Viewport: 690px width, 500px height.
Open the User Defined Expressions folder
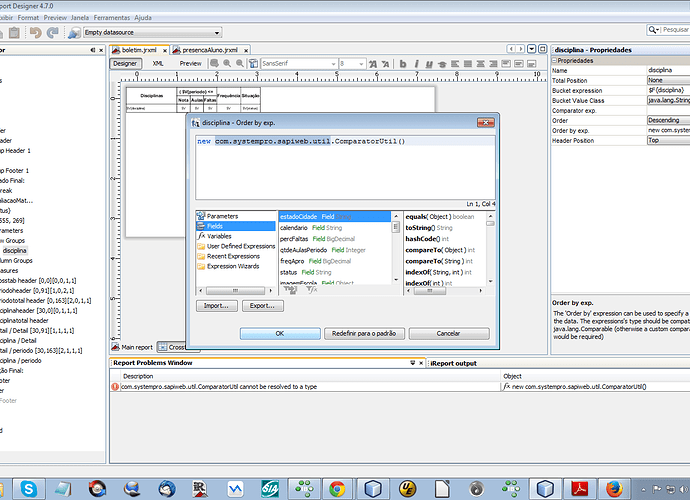[240, 246]
